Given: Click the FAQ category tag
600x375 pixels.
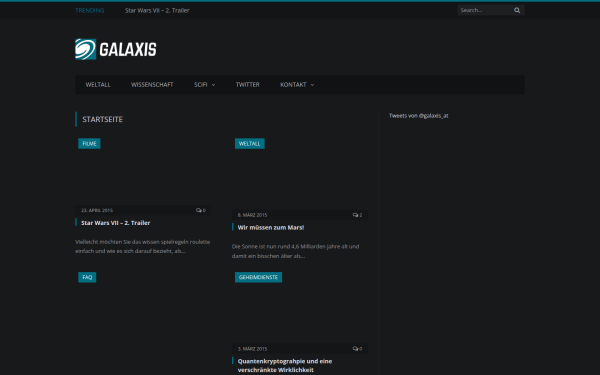Looking at the screenshot, I should click(x=87, y=277).
